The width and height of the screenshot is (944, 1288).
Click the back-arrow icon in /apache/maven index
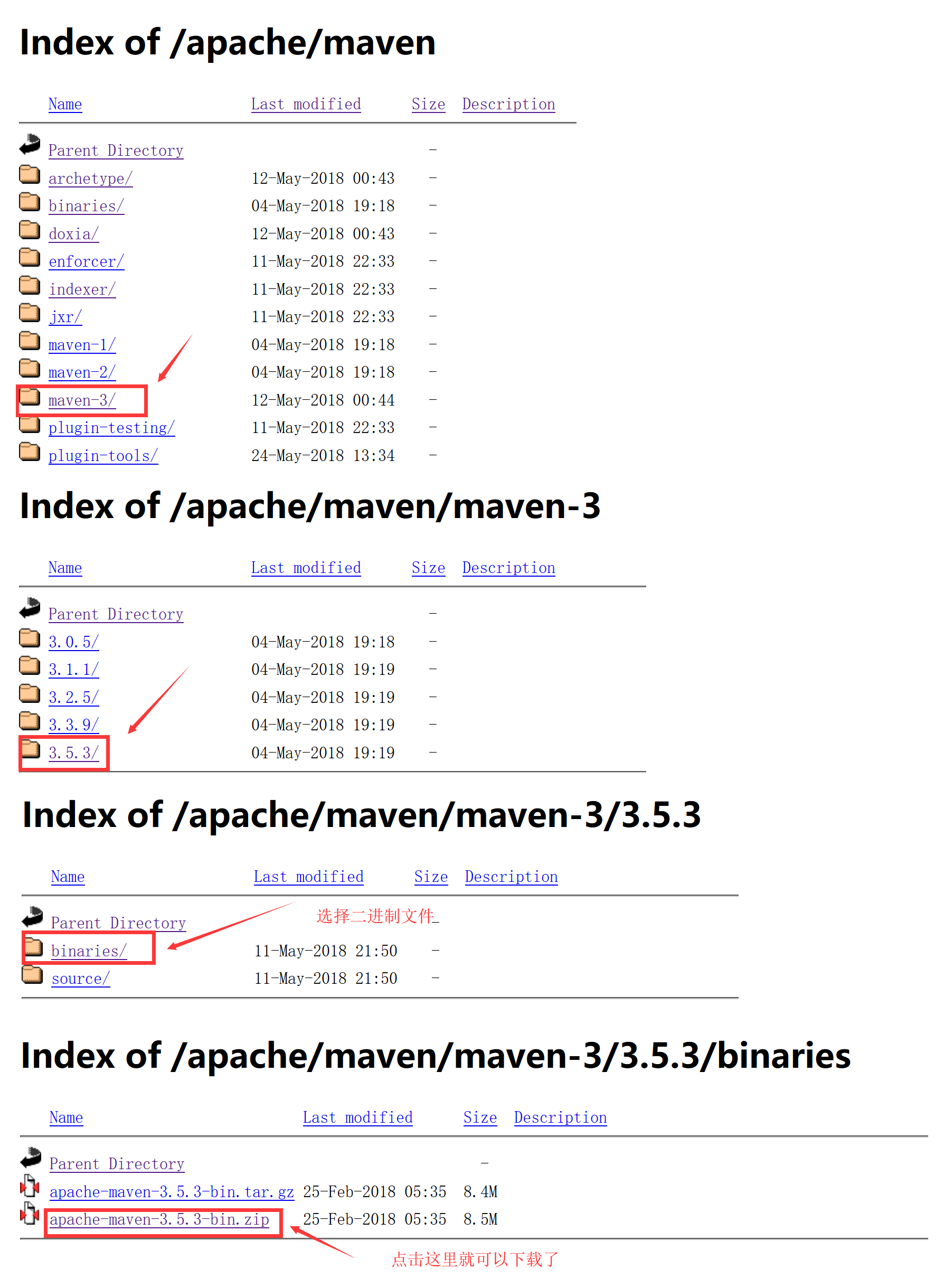[30, 145]
